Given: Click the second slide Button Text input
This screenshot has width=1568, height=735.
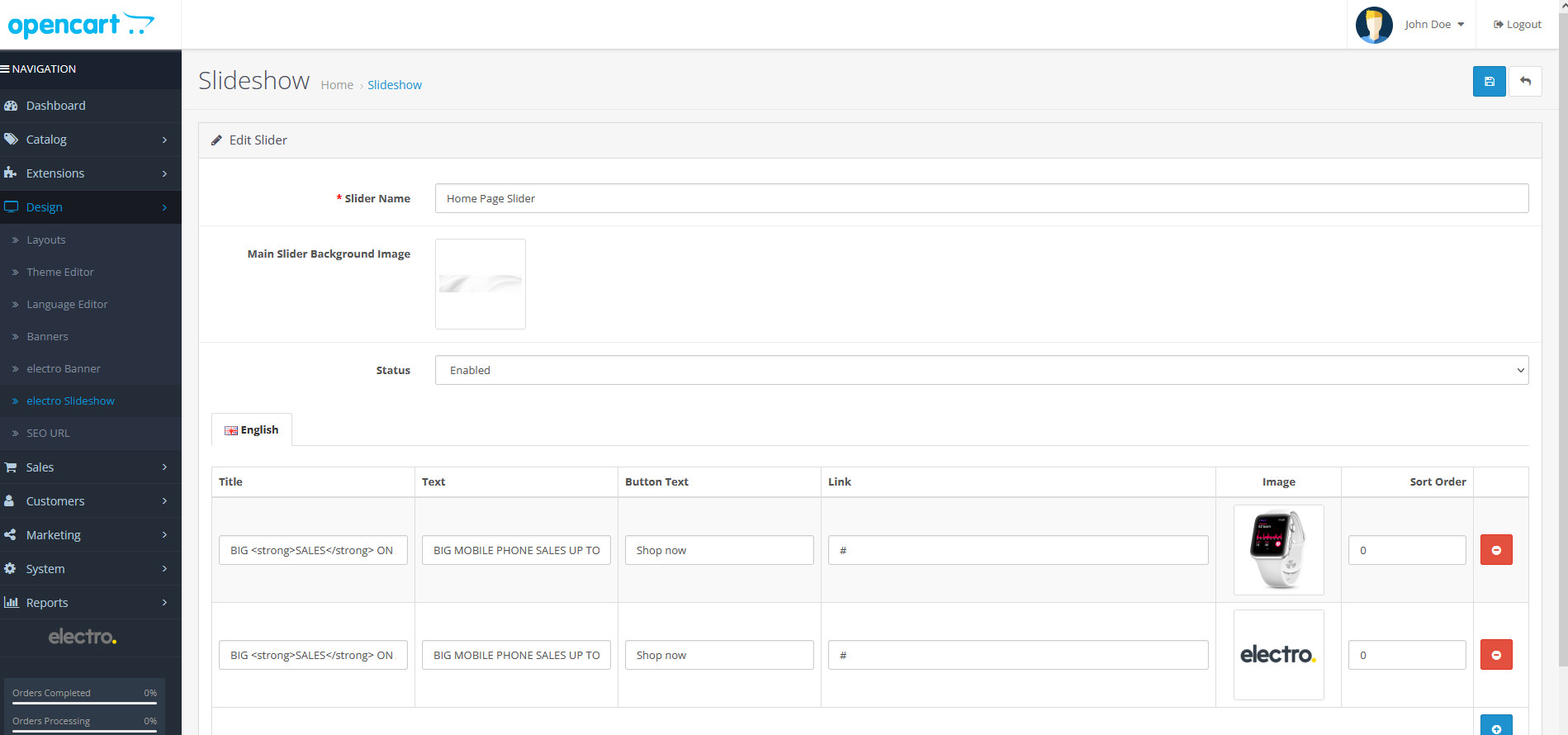Looking at the screenshot, I should (x=719, y=655).
